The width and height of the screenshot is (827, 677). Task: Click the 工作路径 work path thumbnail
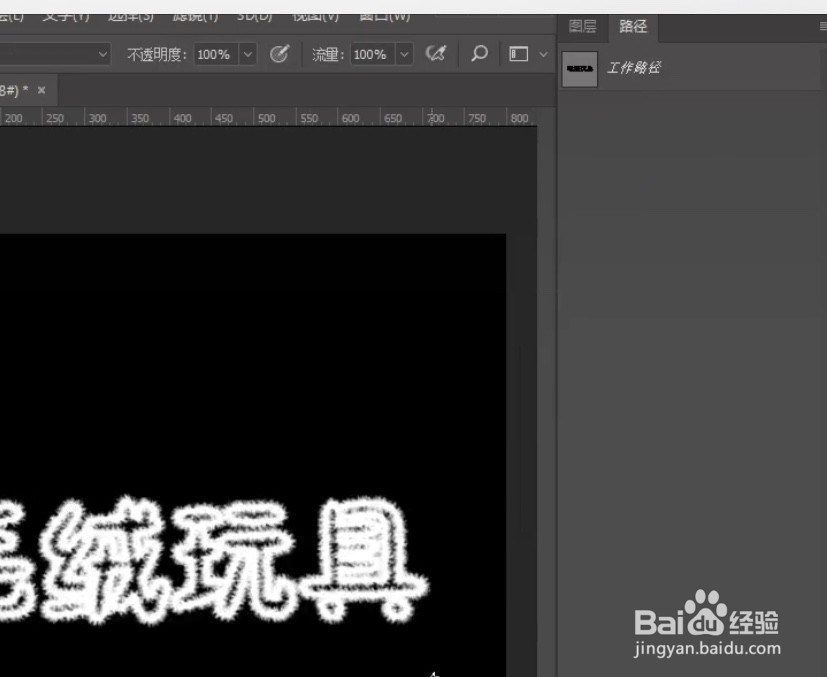coord(579,67)
